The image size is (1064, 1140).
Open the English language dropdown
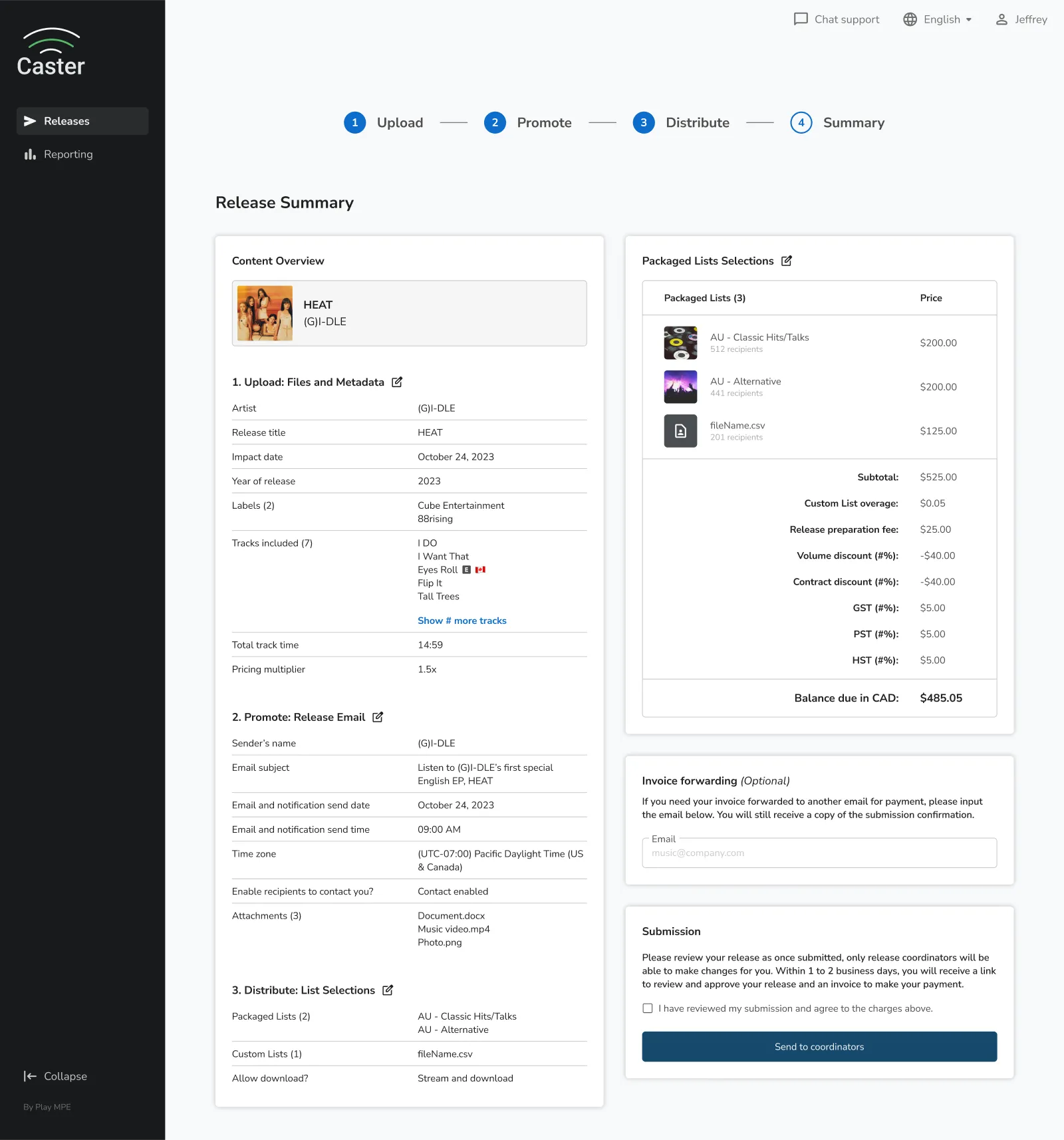click(x=937, y=19)
